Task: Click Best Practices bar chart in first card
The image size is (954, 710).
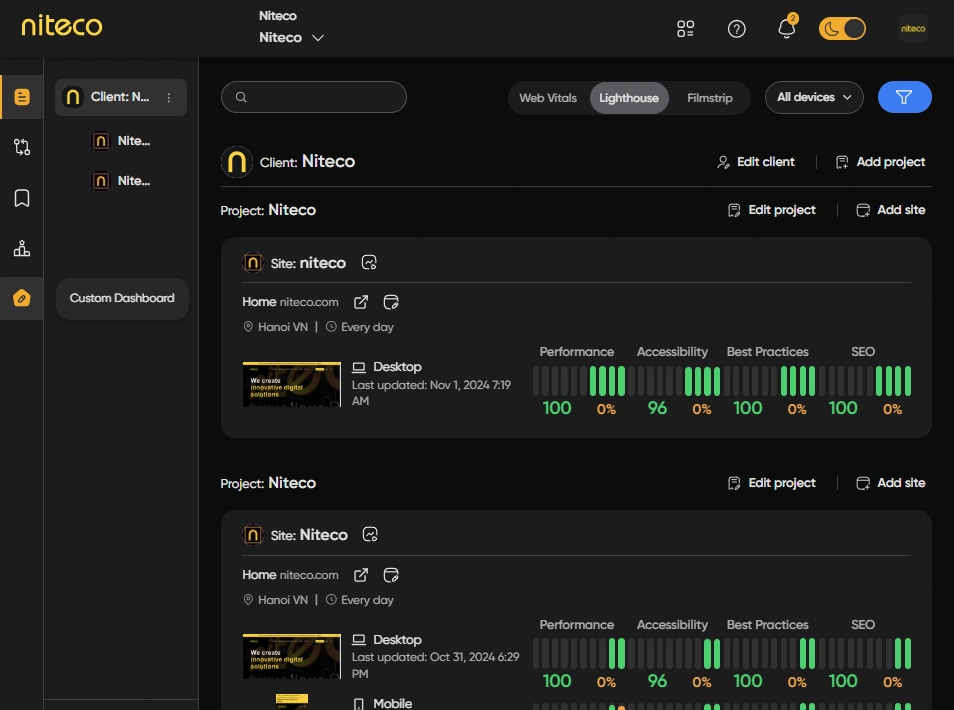Action: pyautogui.click(x=769, y=381)
